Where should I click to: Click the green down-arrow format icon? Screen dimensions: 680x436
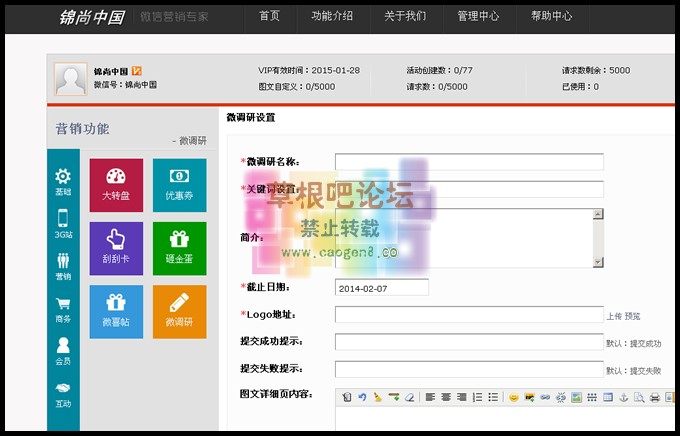point(394,397)
